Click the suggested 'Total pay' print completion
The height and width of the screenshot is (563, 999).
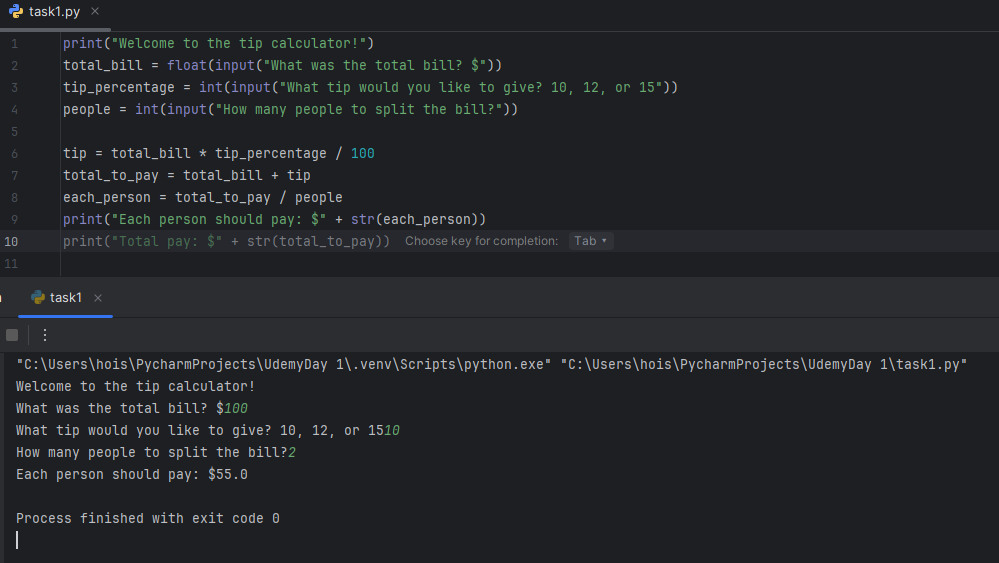pos(226,241)
